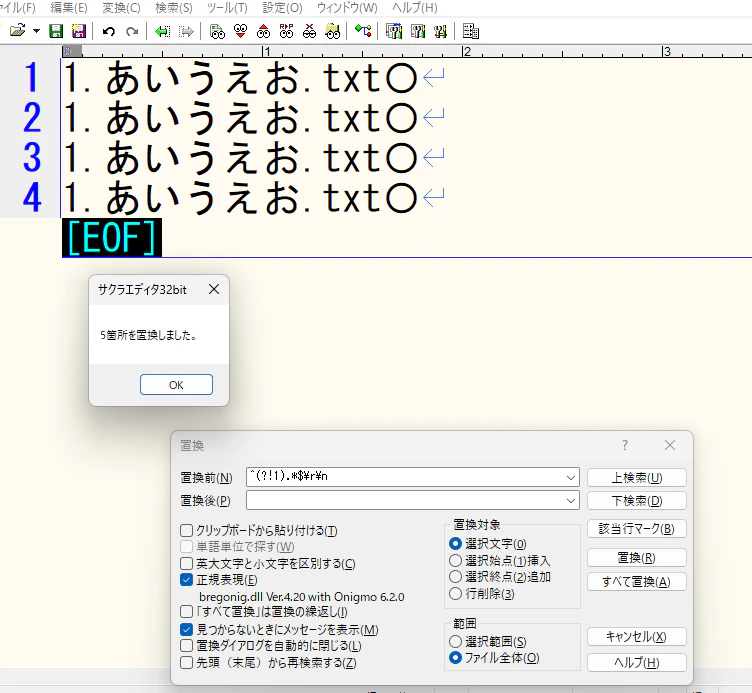The width and height of the screenshot is (752, 693).
Task: Click the Redo arrow icon
Action: (x=131, y=32)
